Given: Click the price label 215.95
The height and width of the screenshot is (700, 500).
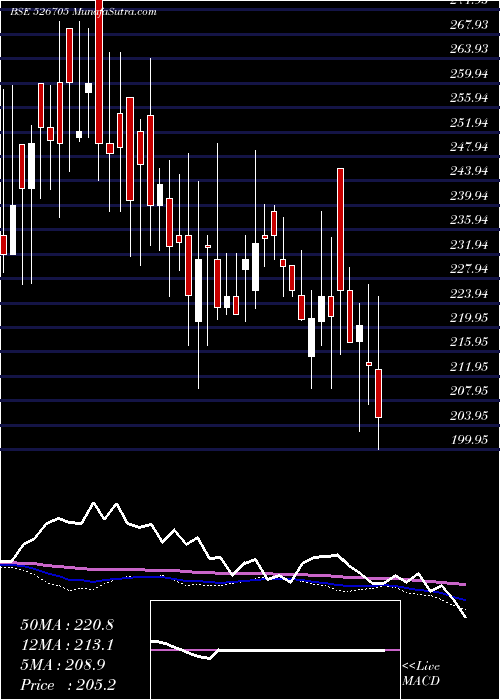Looking at the screenshot, I should tap(469, 342).
